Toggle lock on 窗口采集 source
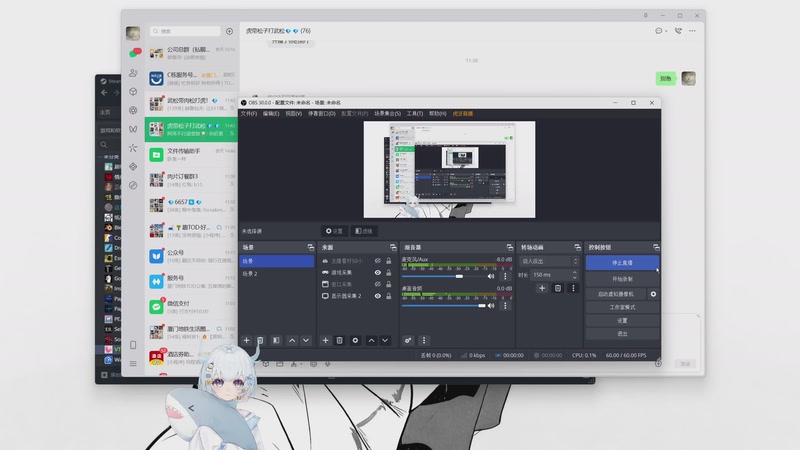 [x=389, y=284]
